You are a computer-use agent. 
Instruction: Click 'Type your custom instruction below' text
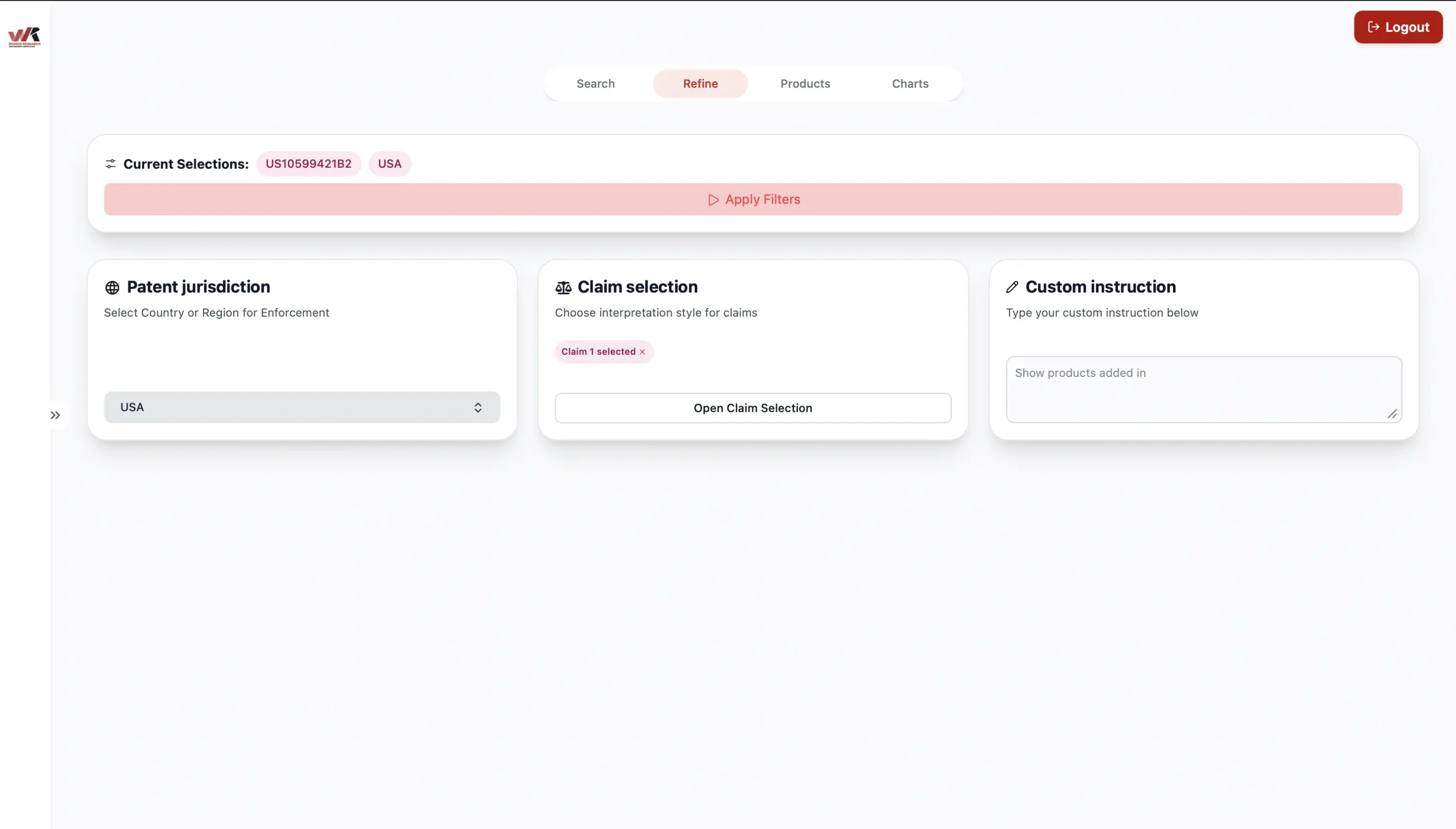click(x=1102, y=312)
